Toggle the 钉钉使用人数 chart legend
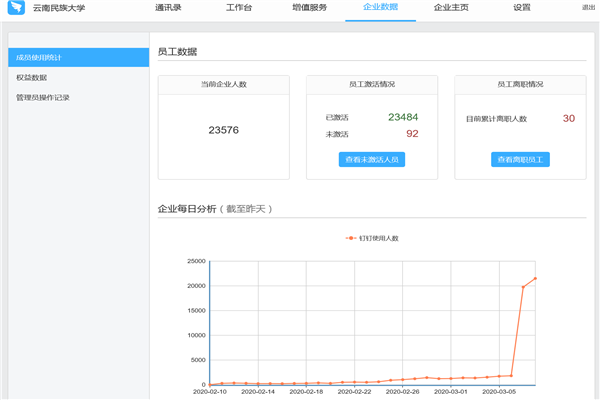Image resolution: width=600 pixels, height=400 pixels. click(372, 238)
